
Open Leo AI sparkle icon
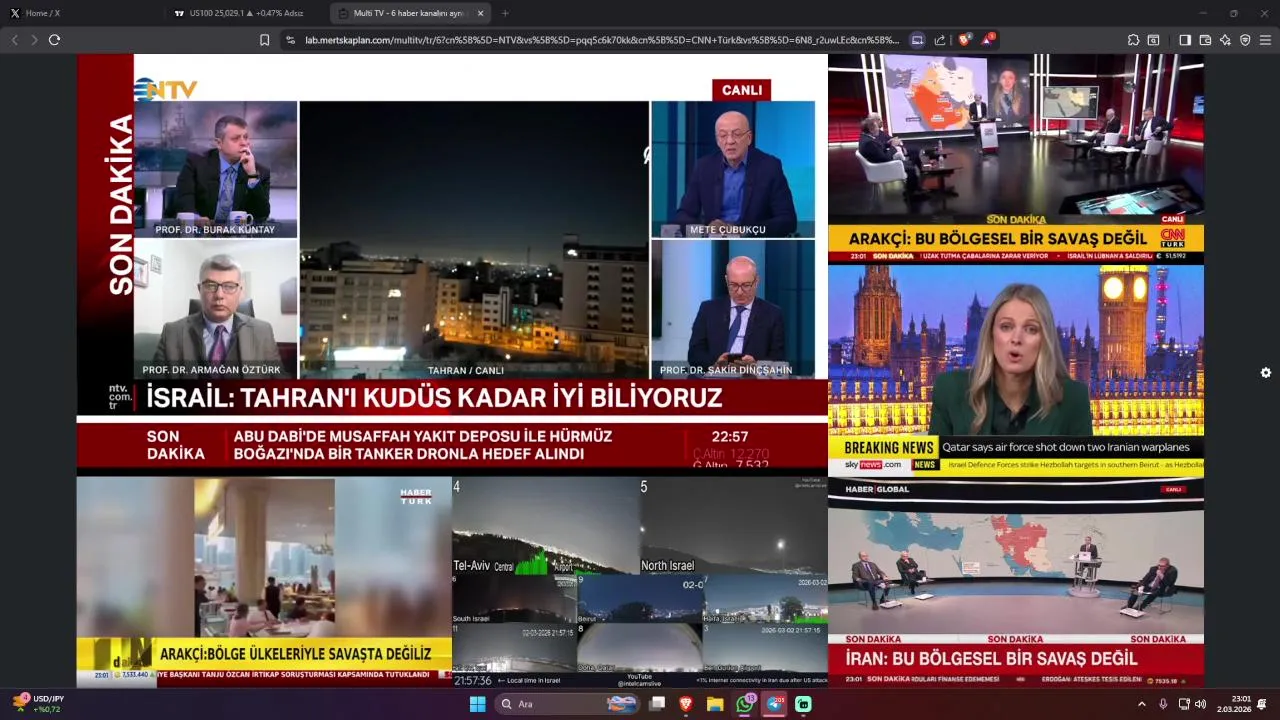pyautogui.click(x=1225, y=40)
